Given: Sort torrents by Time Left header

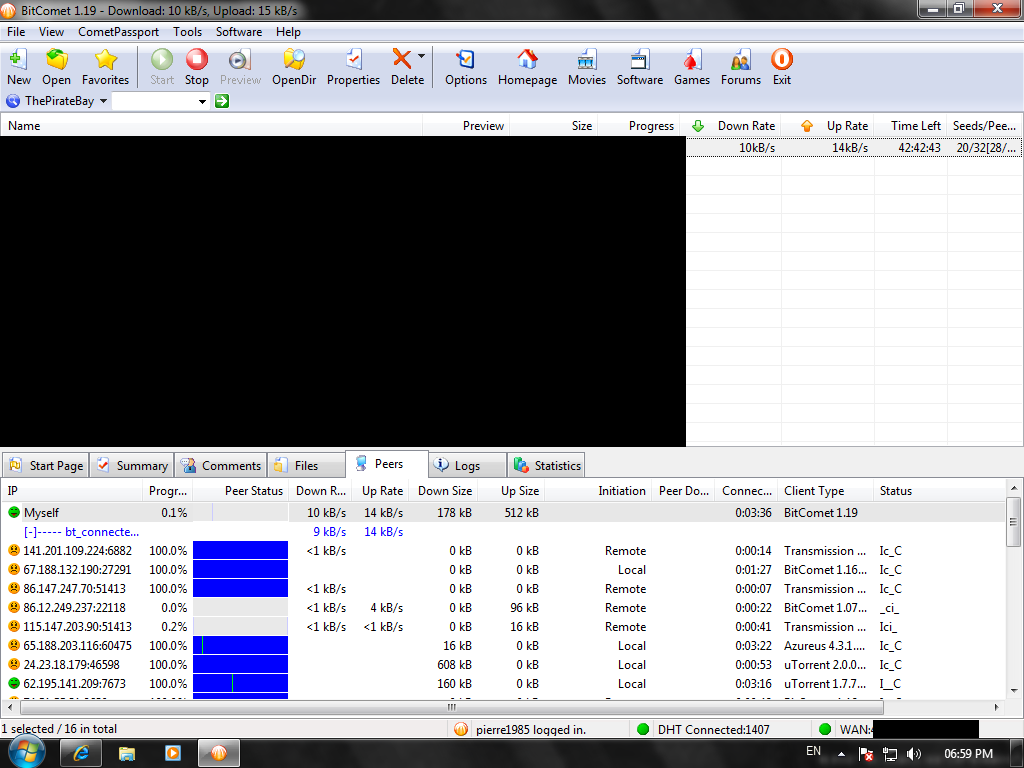Looking at the screenshot, I should pyautogui.click(x=910, y=126).
